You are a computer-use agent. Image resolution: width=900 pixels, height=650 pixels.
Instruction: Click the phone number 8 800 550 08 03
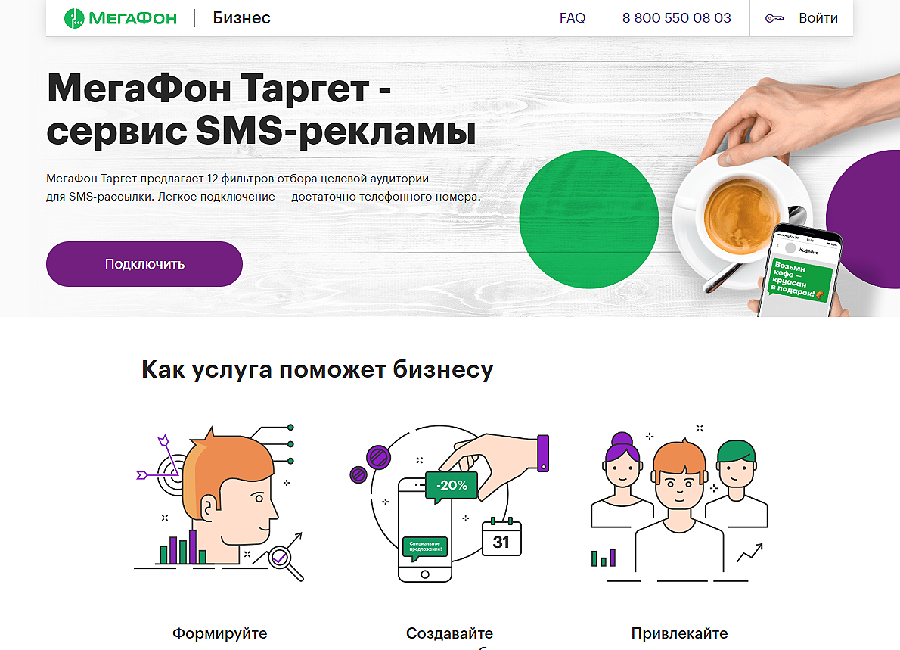coord(677,18)
